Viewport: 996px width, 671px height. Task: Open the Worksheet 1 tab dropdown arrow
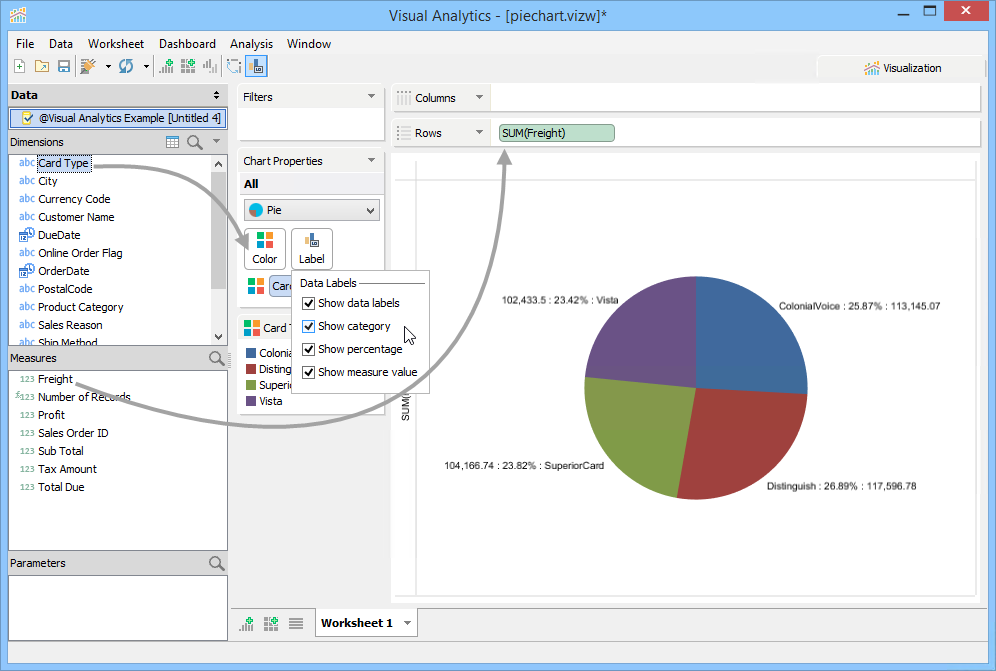pyautogui.click(x=408, y=623)
